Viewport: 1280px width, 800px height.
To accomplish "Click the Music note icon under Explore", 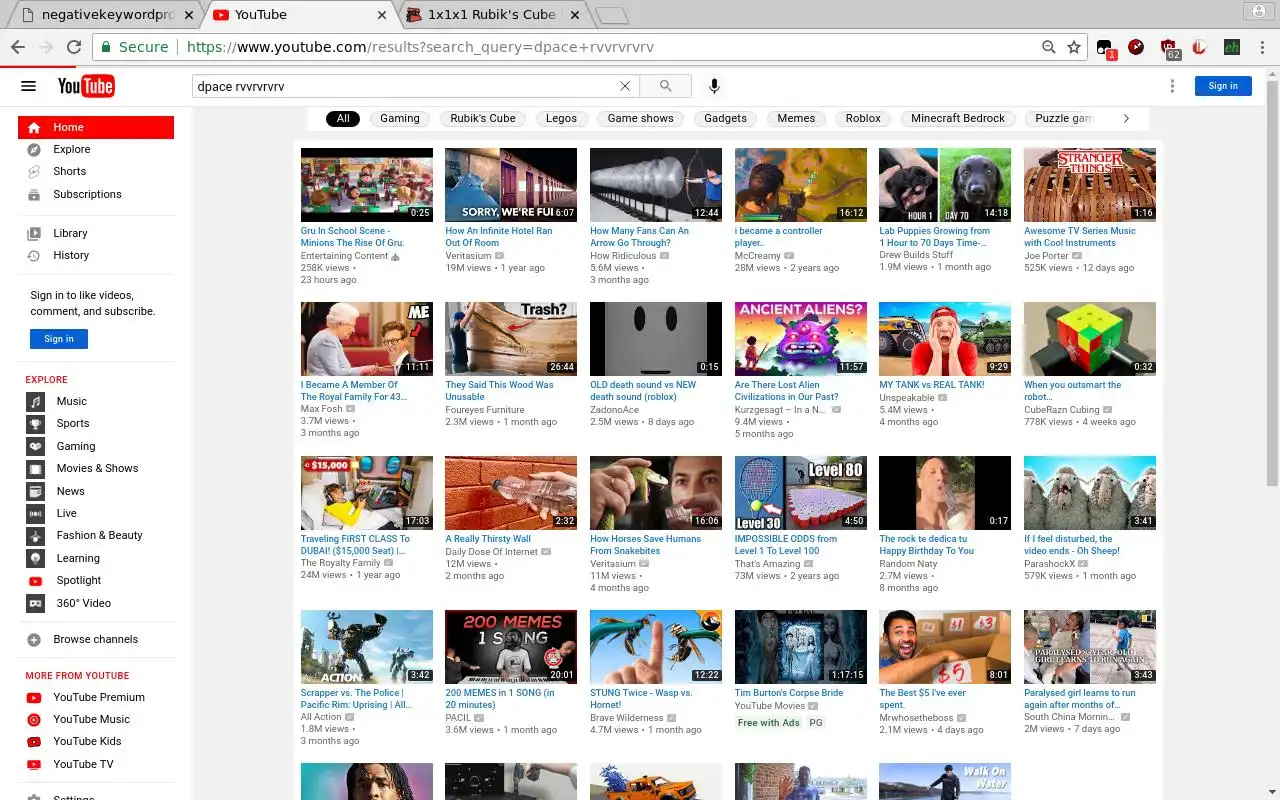I will 36,401.
